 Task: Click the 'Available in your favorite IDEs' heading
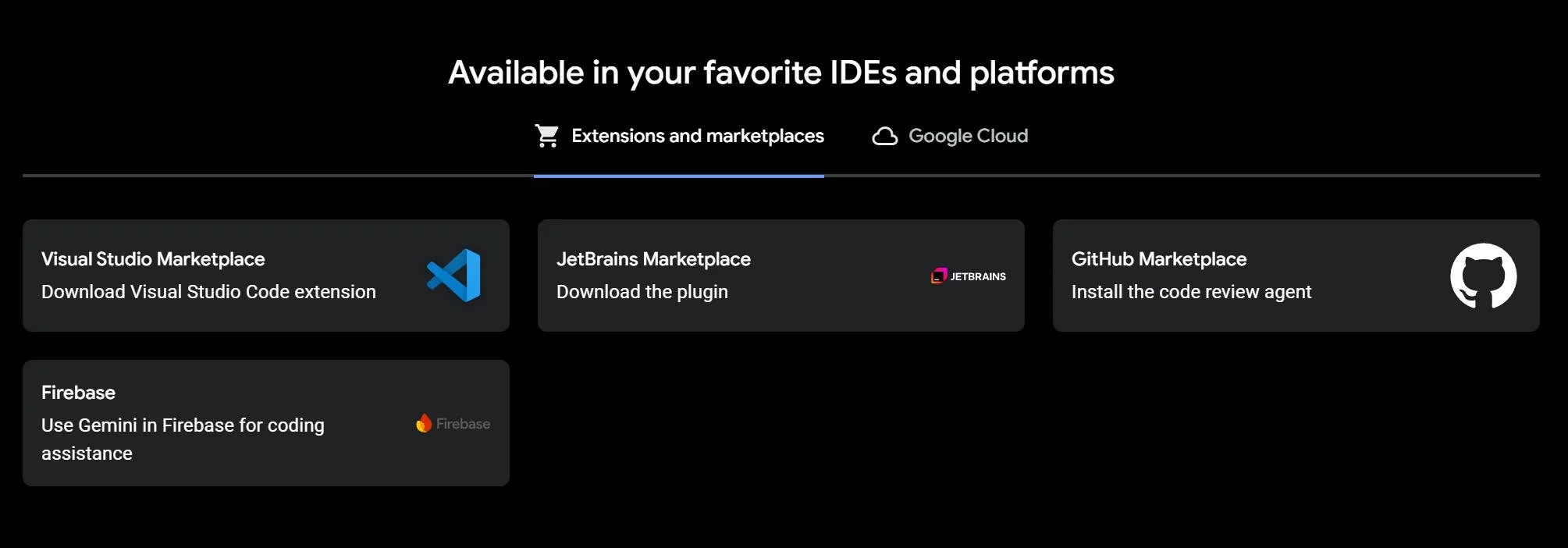point(781,73)
